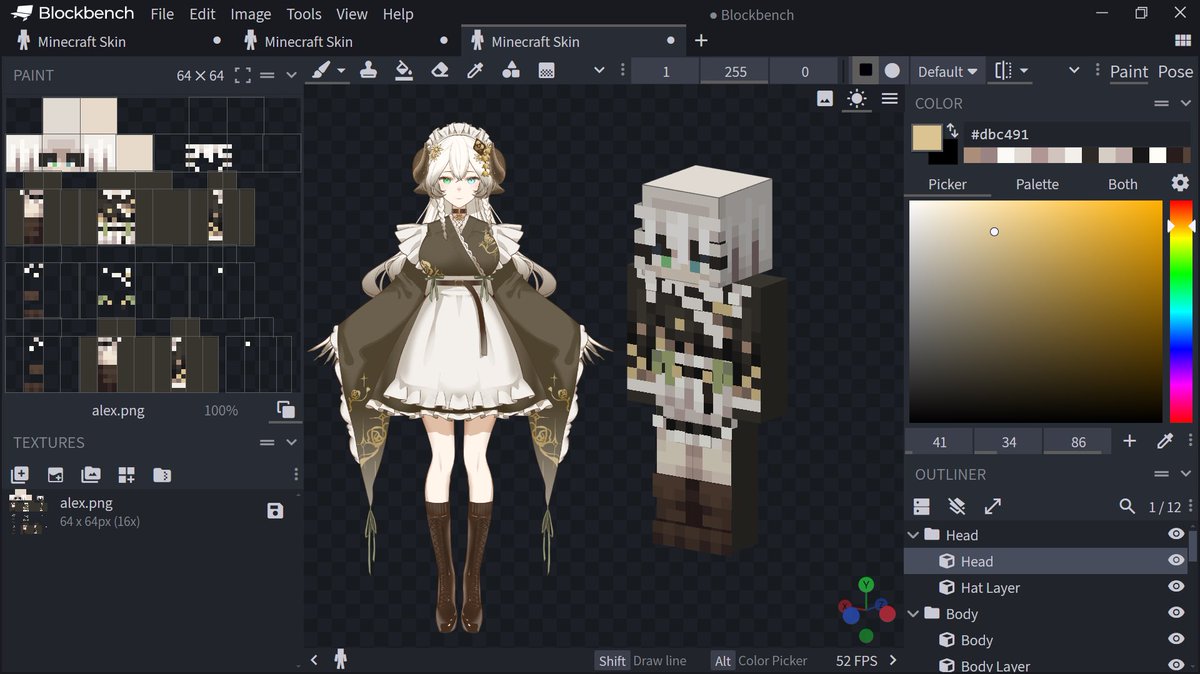Swap the main and secondary colors
The height and width of the screenshot is (674, 1200).
click(952, 131)
